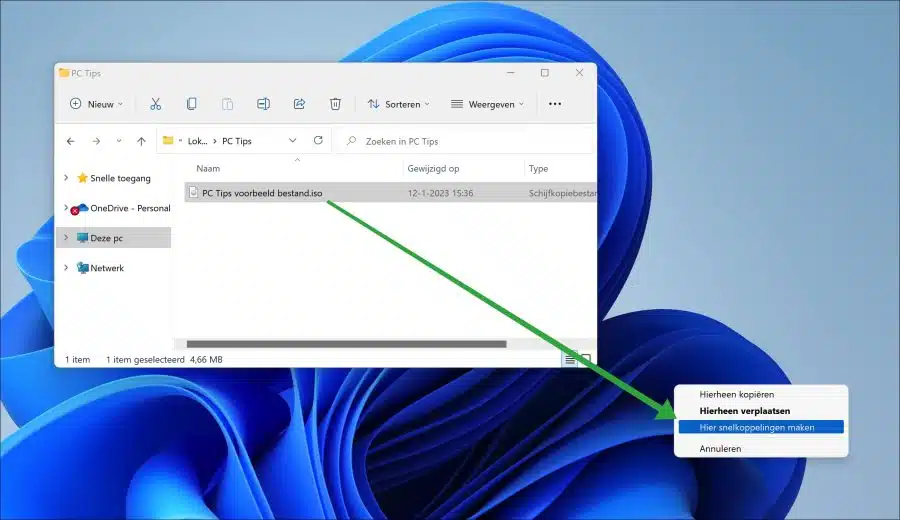Choose Hier snelkoppelingen maken
The height and width of the screenshot is (520, 900).
click(x=761, y=427)
